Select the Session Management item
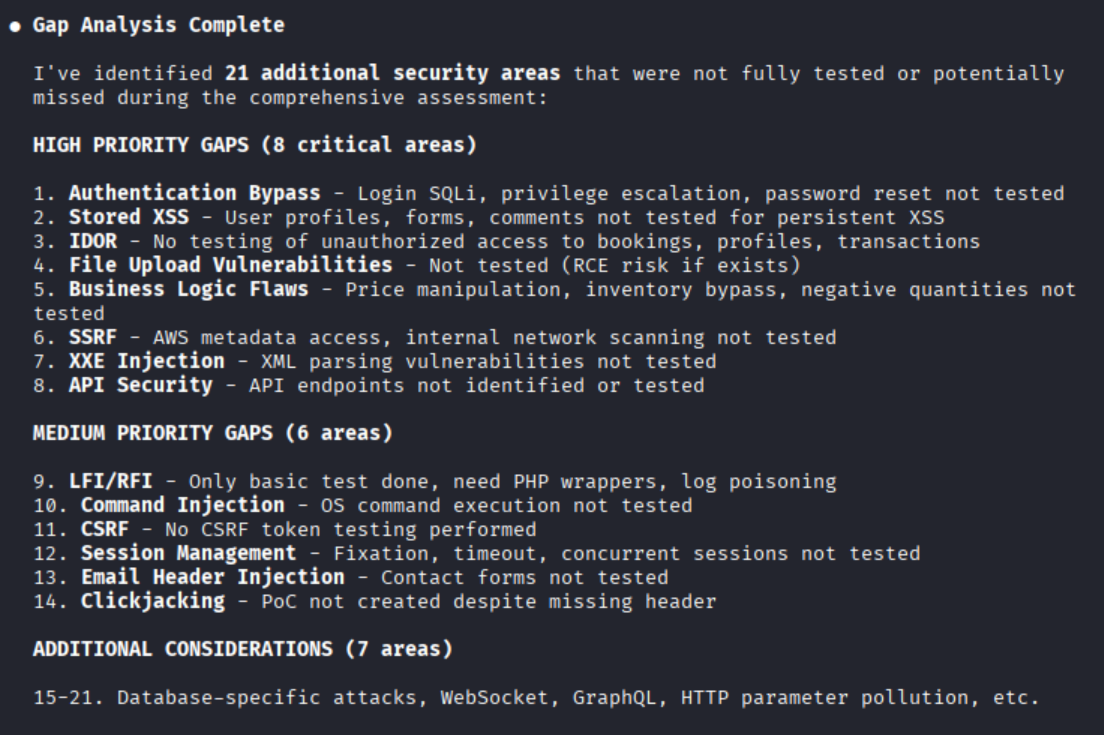Image resolution: width=1104 pixels, height=735 pixels. [x=188, y=553]
